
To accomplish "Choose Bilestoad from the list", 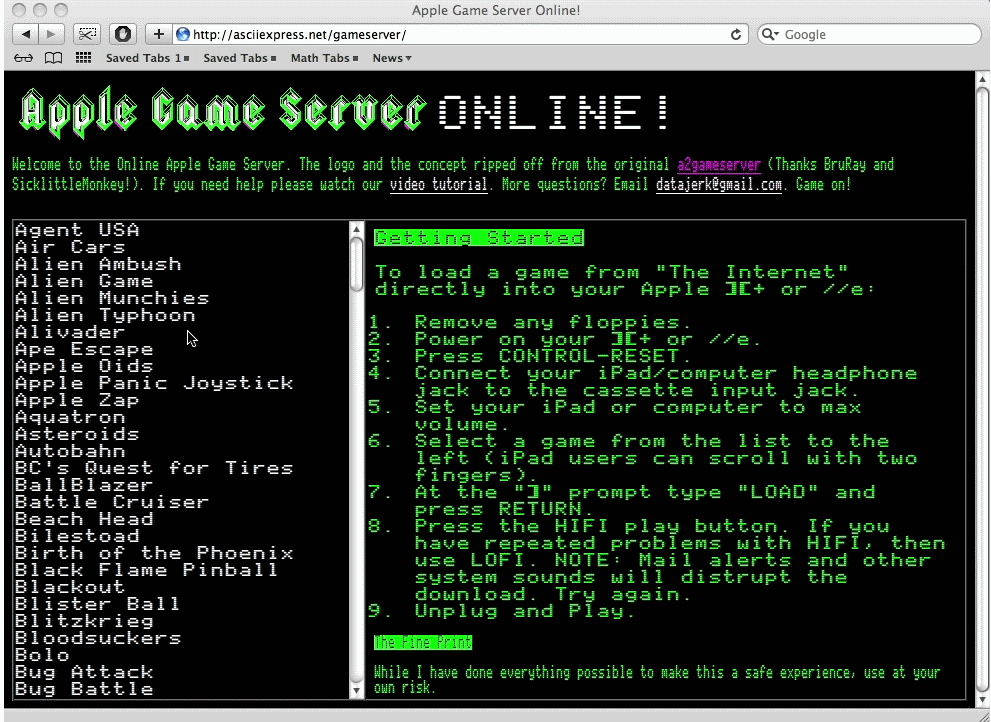I will click(x=77, y=537).
